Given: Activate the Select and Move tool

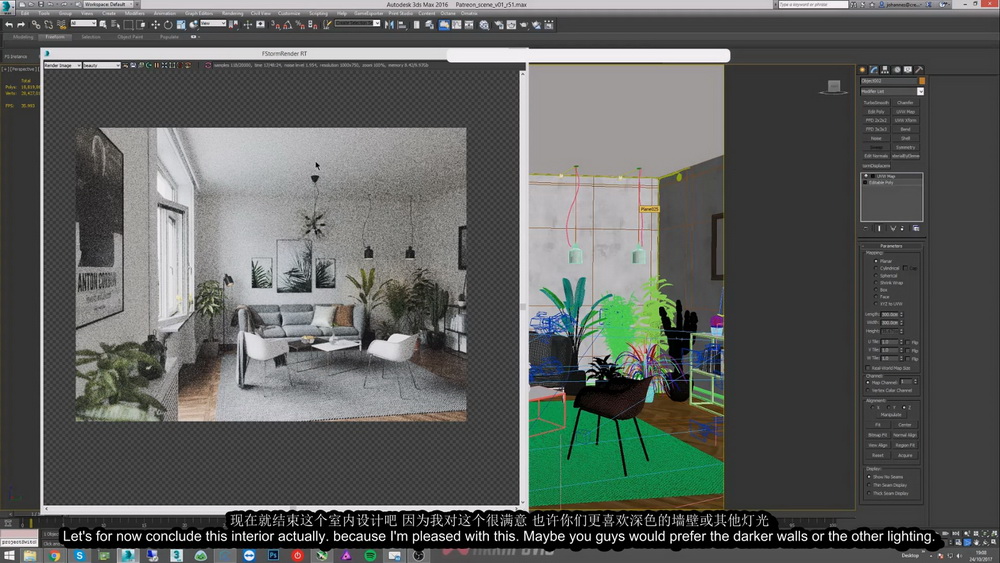Looking at the screenshot, I should pos(156,25).
